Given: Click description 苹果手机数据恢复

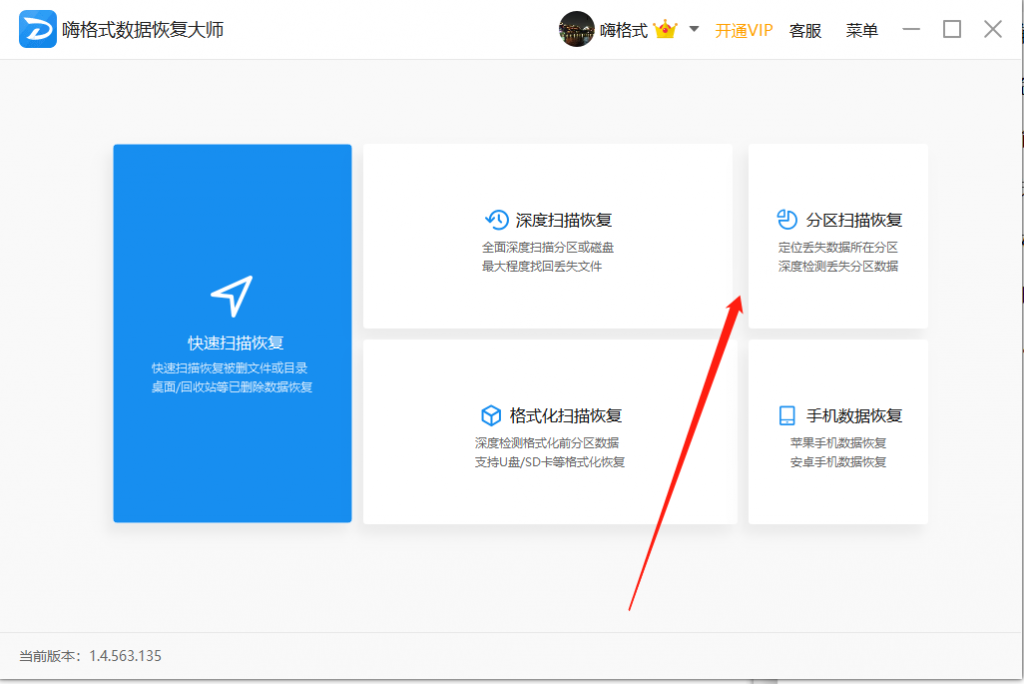Looking at the screenshot, I should pyautogui.click(x=838, y=443).
